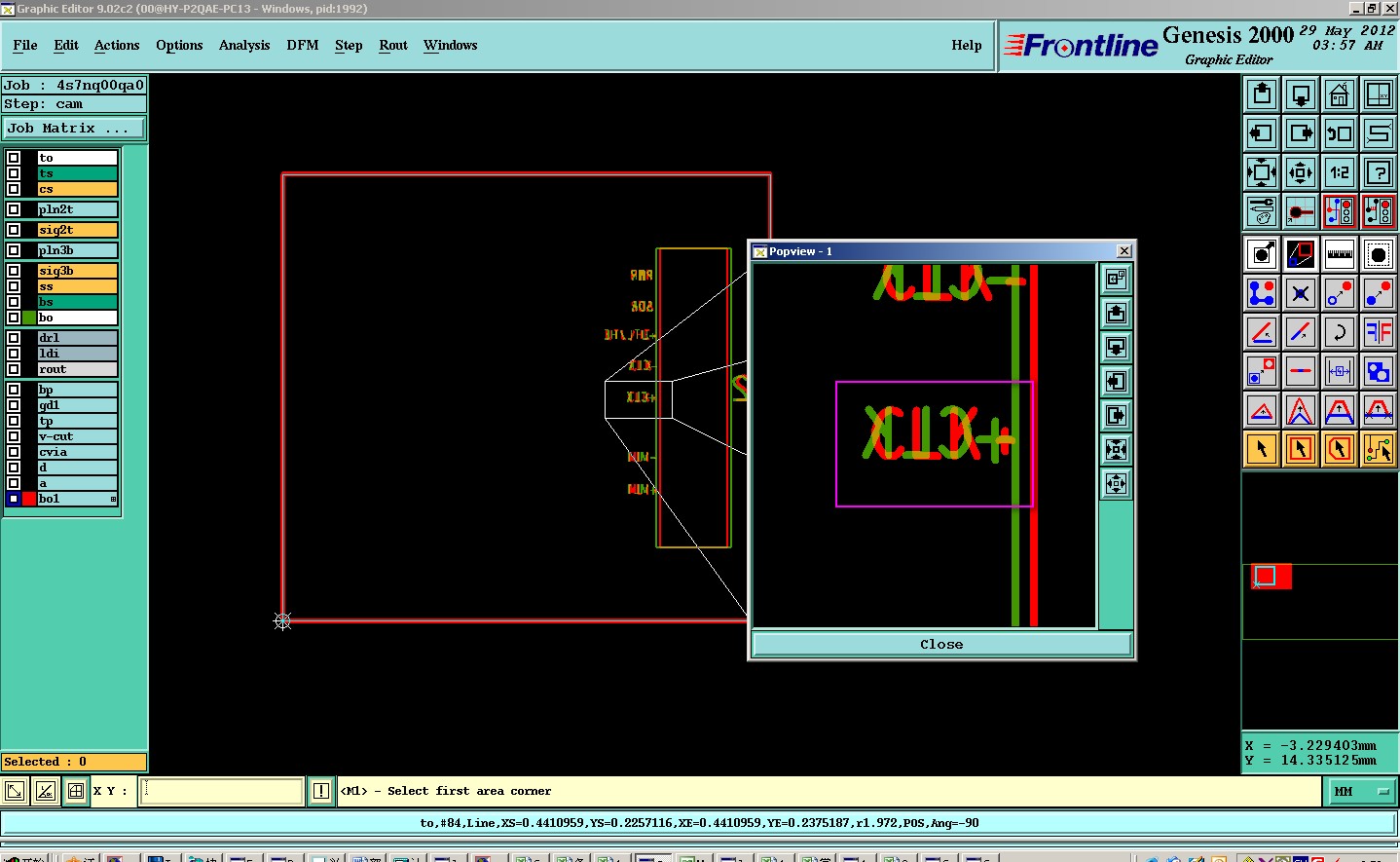Click the X Y coordinate input field

point(222,791)
